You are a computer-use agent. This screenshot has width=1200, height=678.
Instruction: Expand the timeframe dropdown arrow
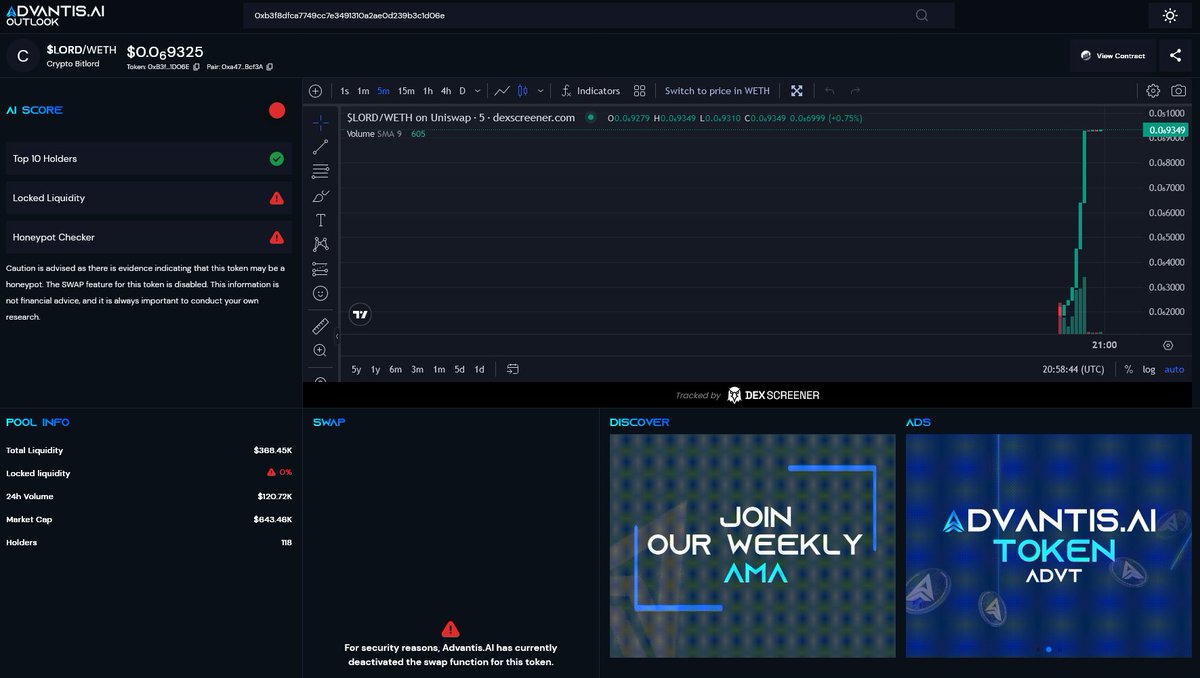(x=478, y=91)
